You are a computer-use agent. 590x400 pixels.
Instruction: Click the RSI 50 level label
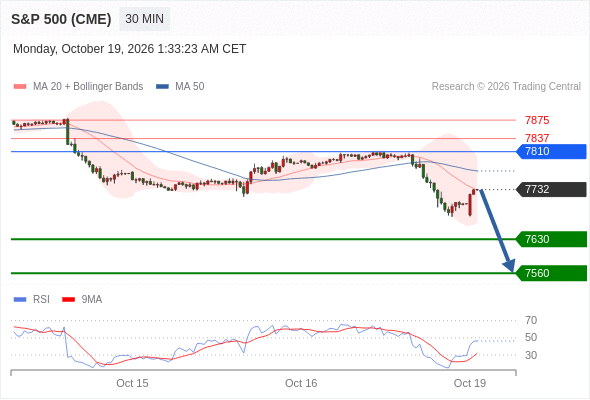coord(531,338)
